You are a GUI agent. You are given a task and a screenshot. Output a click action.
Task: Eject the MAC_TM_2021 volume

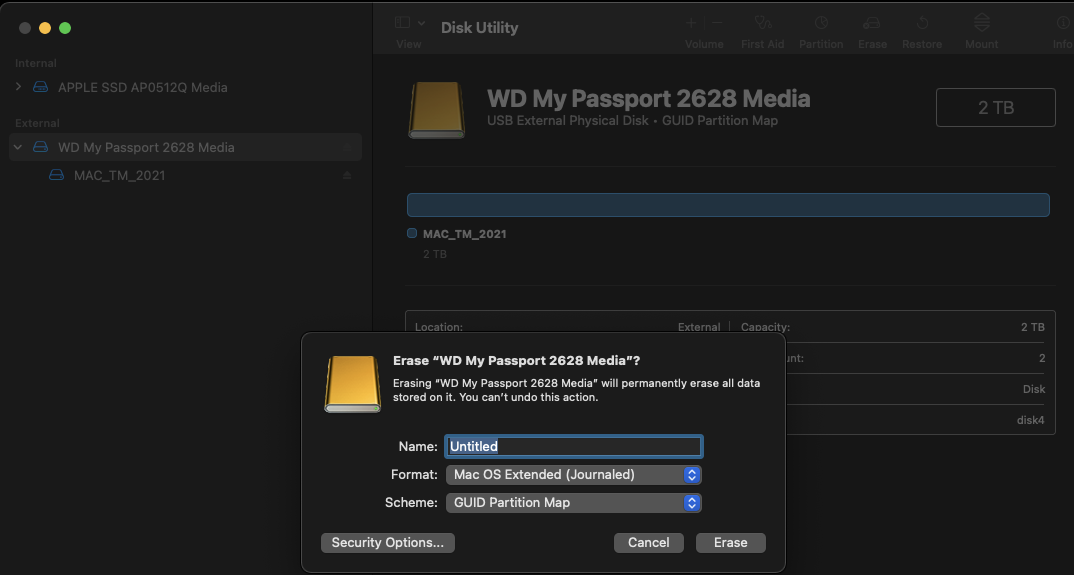point(347,175)
